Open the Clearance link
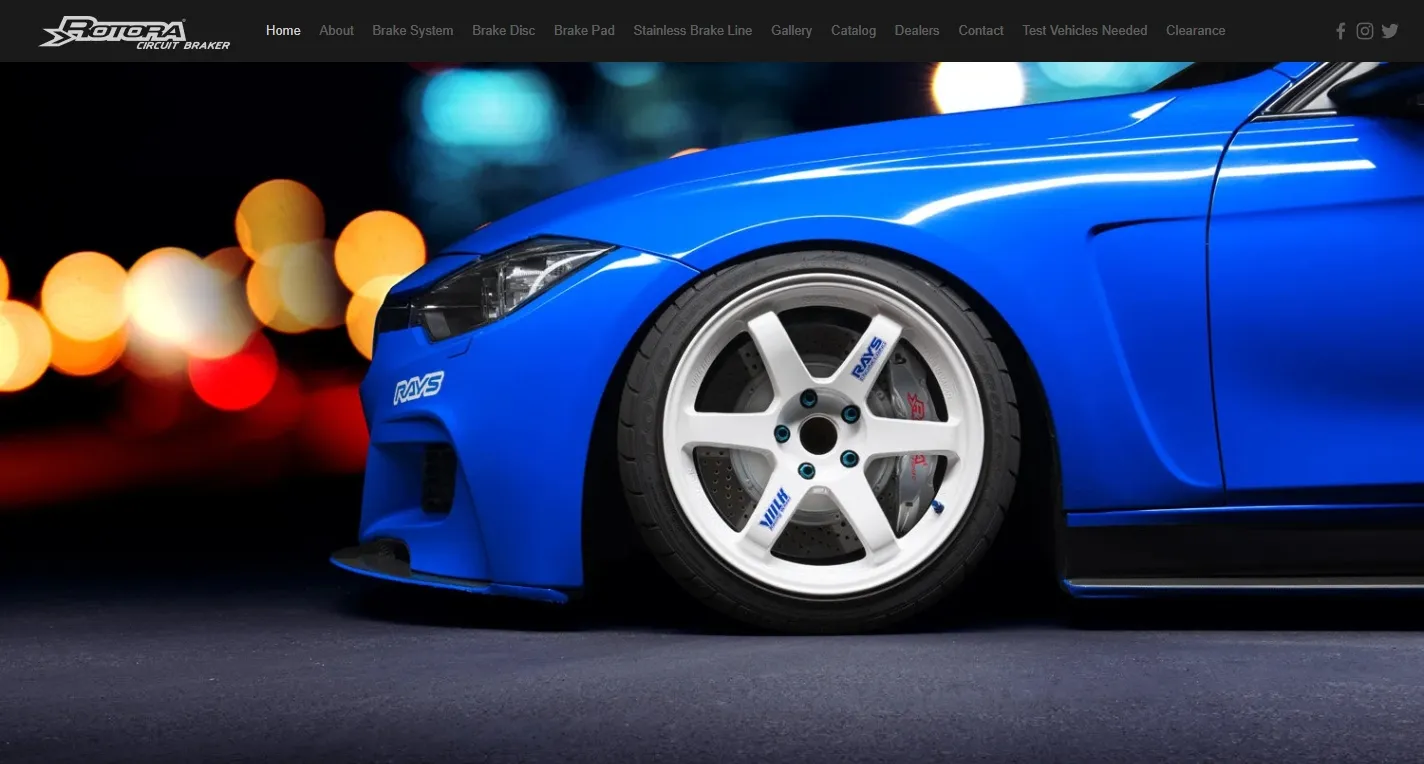1424x764 pixels. pos(1196,30)
